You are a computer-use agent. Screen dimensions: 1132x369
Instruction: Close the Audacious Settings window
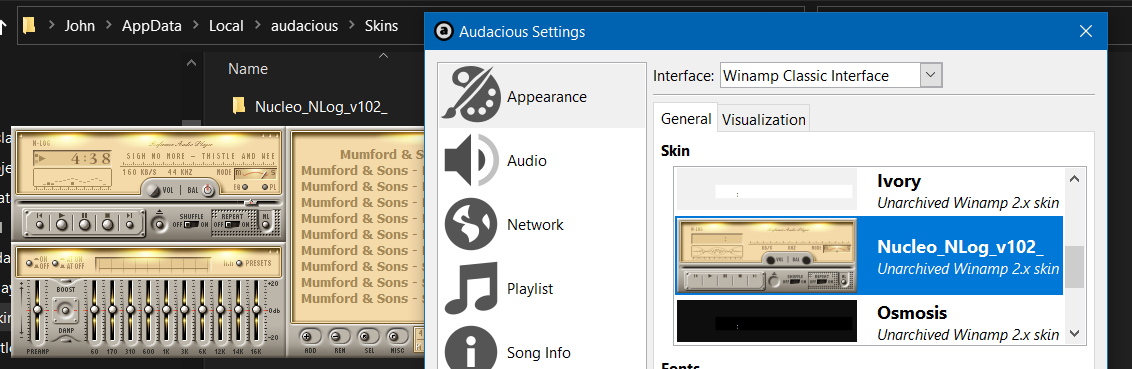[1085, 31]
